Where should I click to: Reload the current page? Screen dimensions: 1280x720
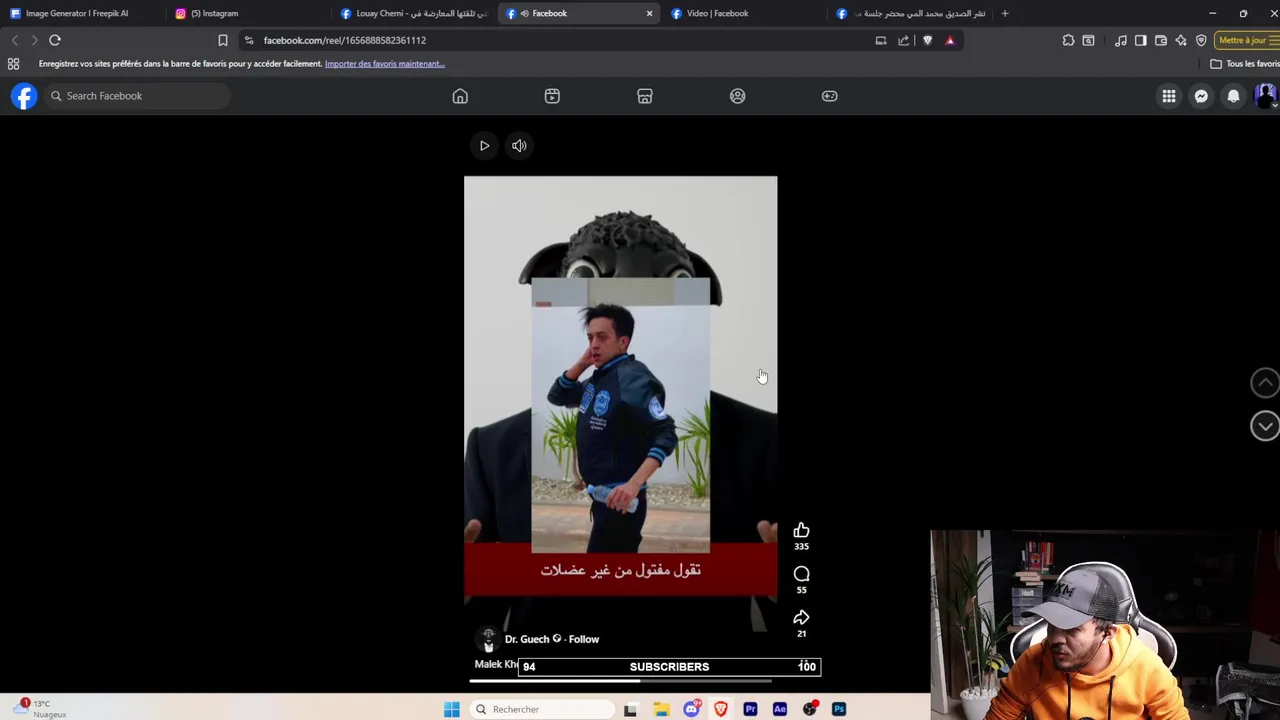coord(55,40)
